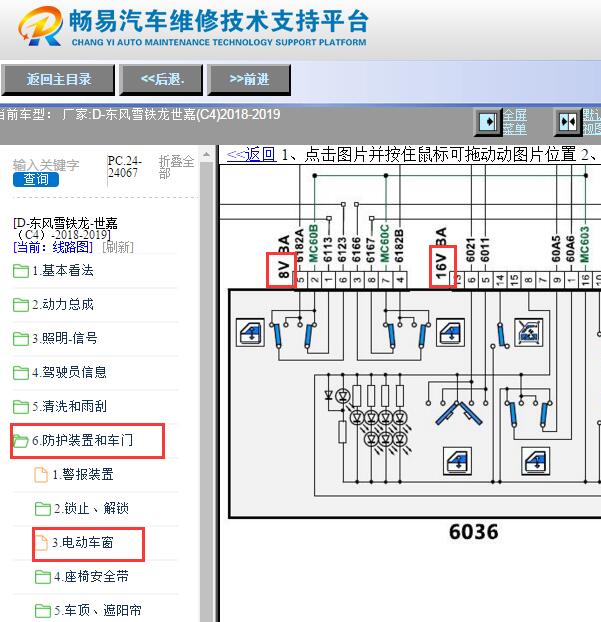Image resolution: width=601 pixels, height=622 pixels.
Task: Click the folder icon beside 5.清洗和雨刮
Action: (x=21, y=407)
